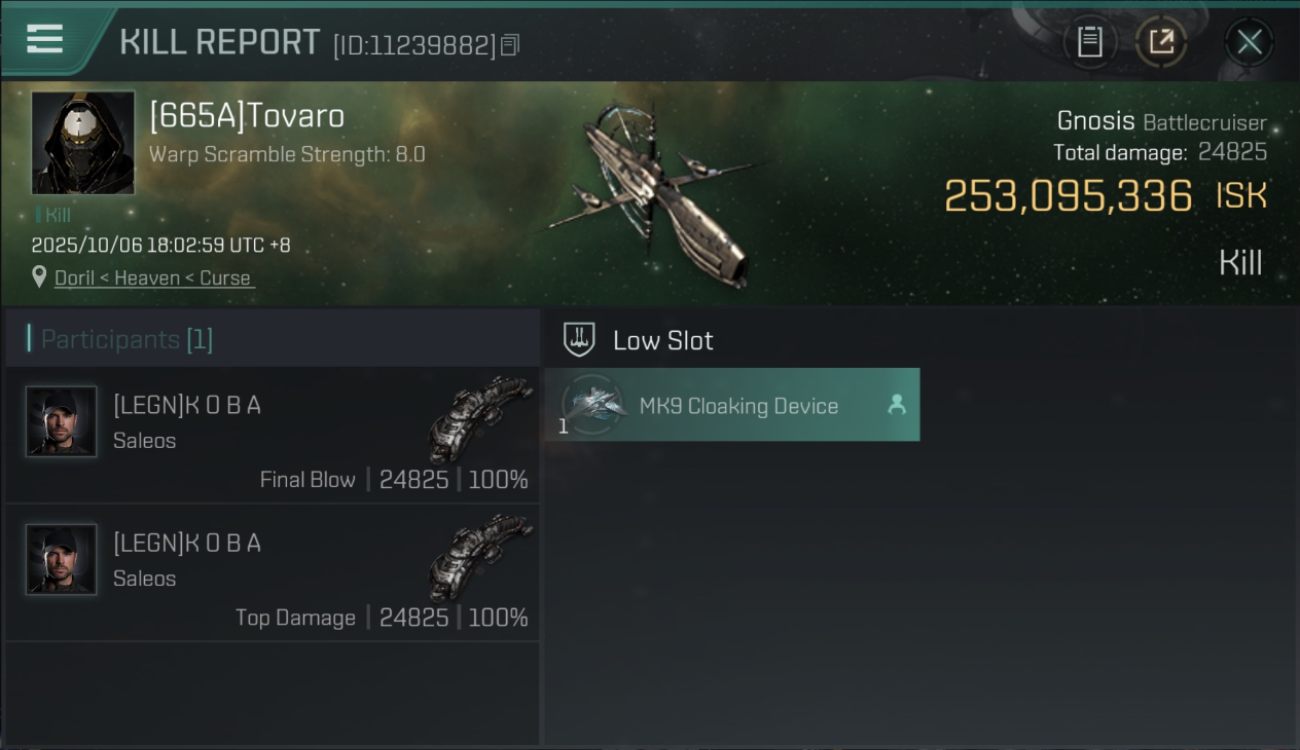Copy the kill report ID icon
This screenshot has width=1300, height=750.
pyautogui.click(x=510, y=45)
